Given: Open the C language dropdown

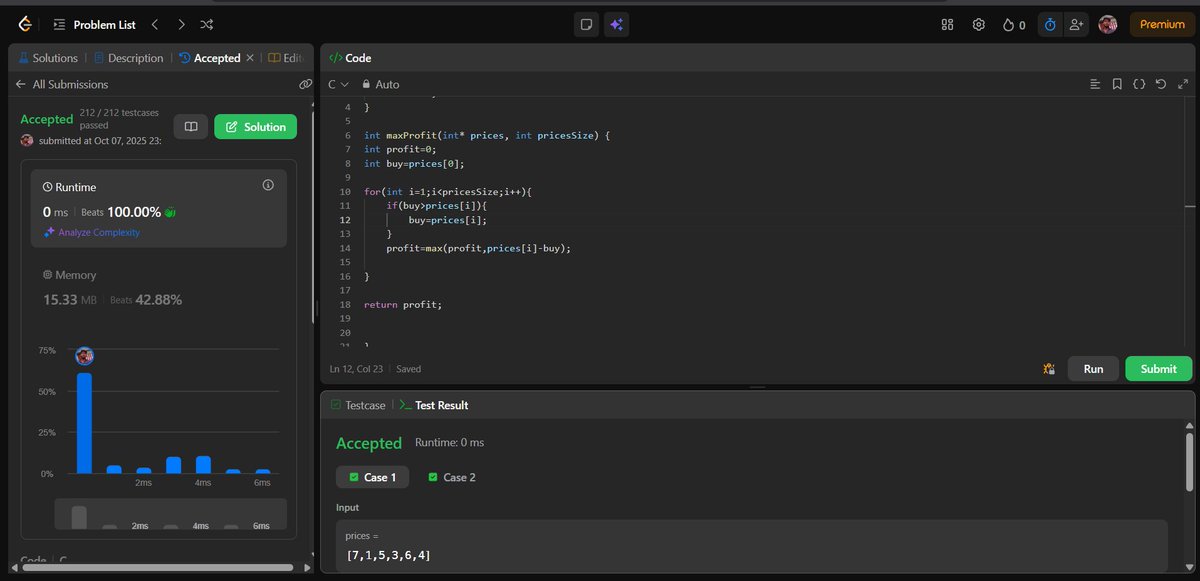Looking at the screenshot, I should (338, 85).
